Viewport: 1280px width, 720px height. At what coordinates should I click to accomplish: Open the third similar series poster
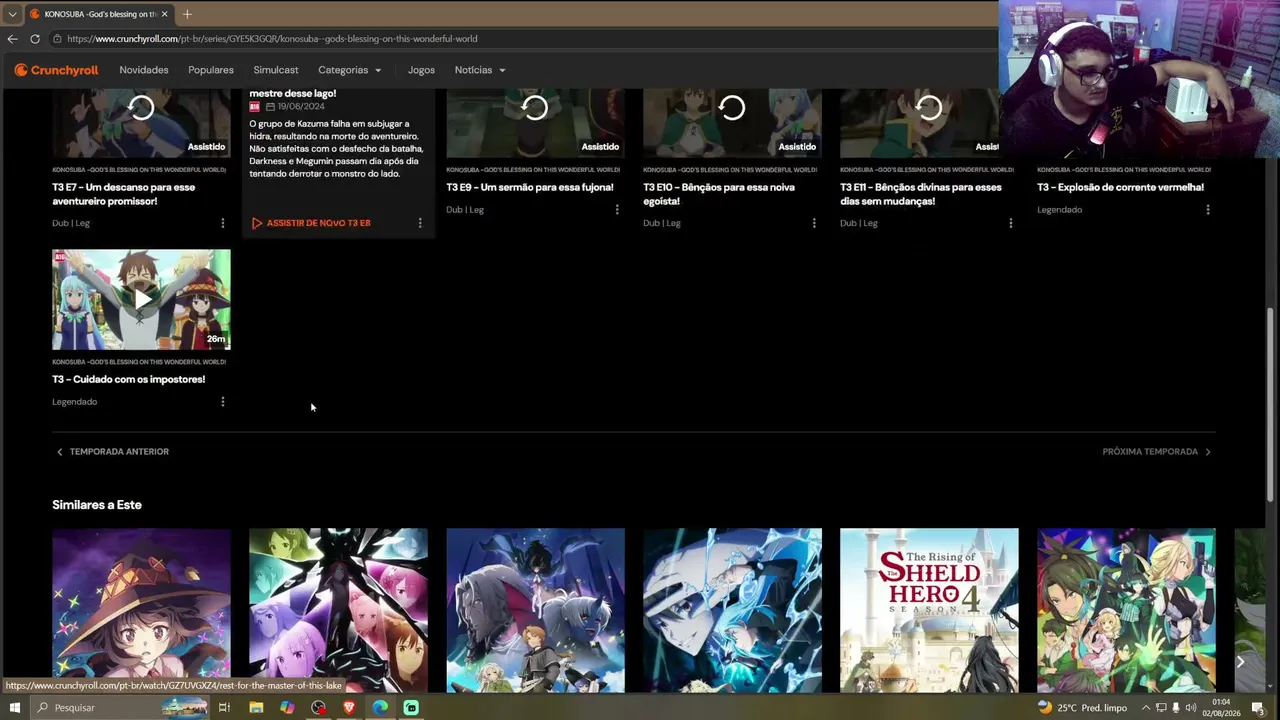pos(535,610)
